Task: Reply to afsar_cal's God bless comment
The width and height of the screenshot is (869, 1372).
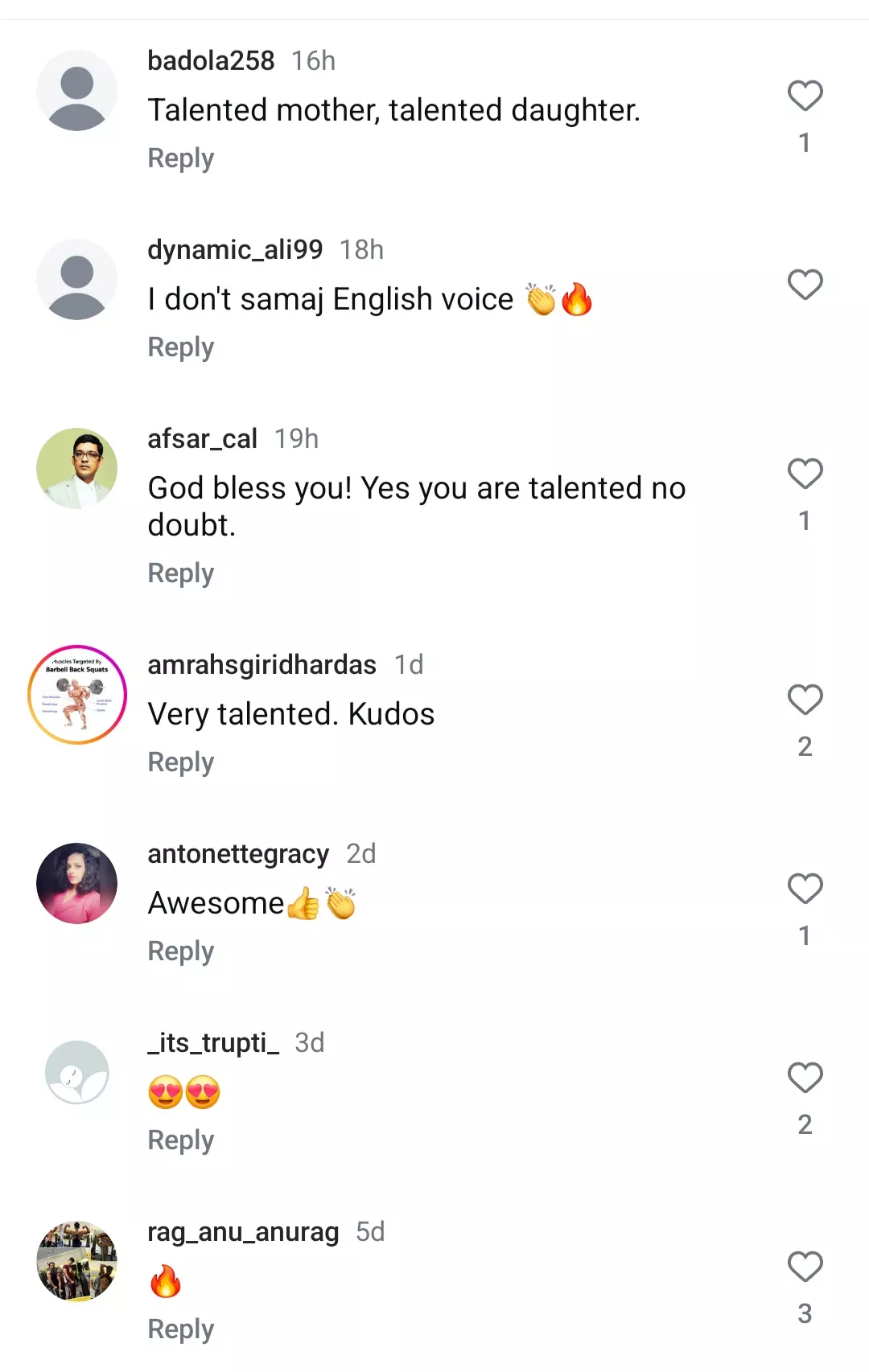Action: tap(181, 573)
